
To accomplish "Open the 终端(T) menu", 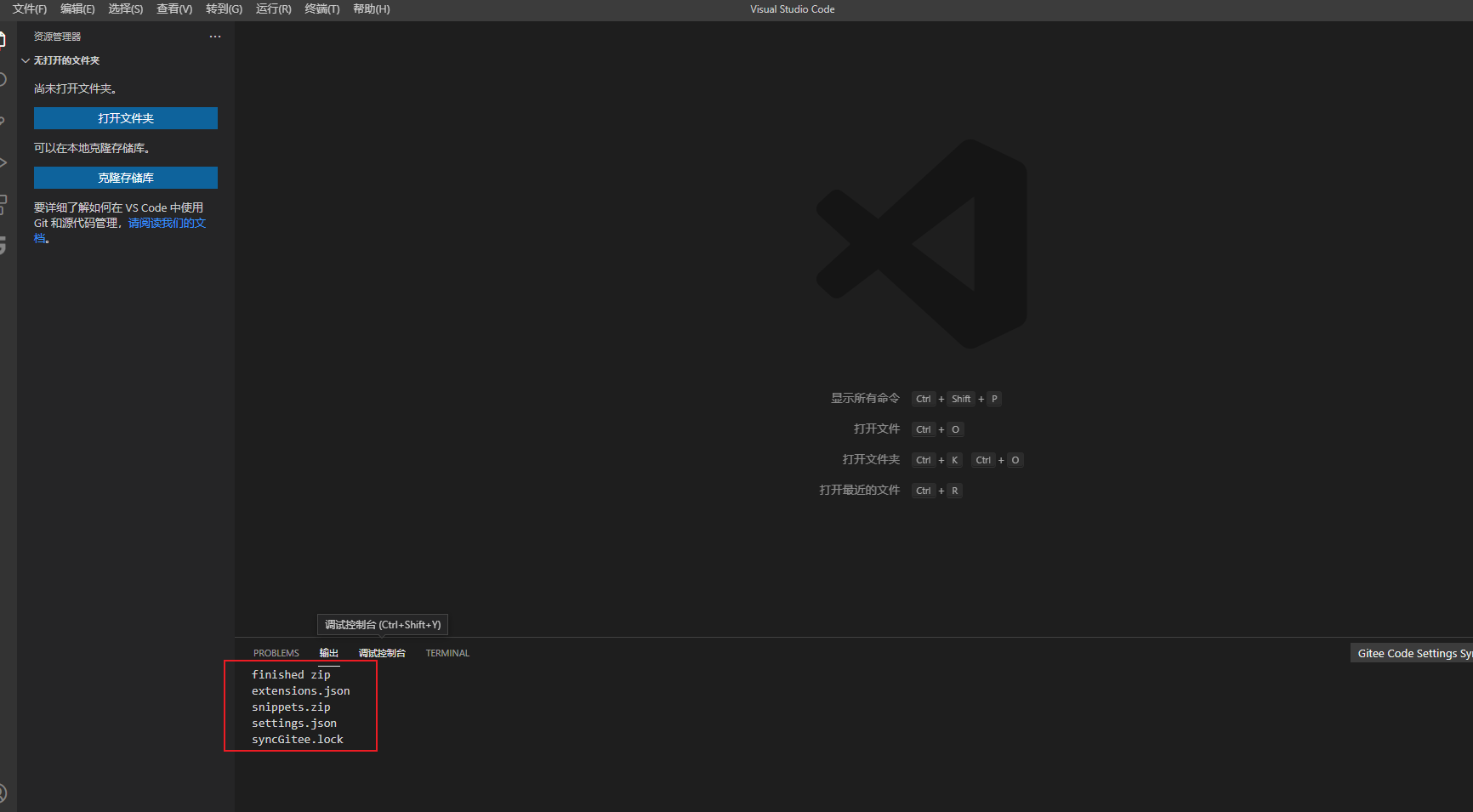I will (x=322, y=9).
